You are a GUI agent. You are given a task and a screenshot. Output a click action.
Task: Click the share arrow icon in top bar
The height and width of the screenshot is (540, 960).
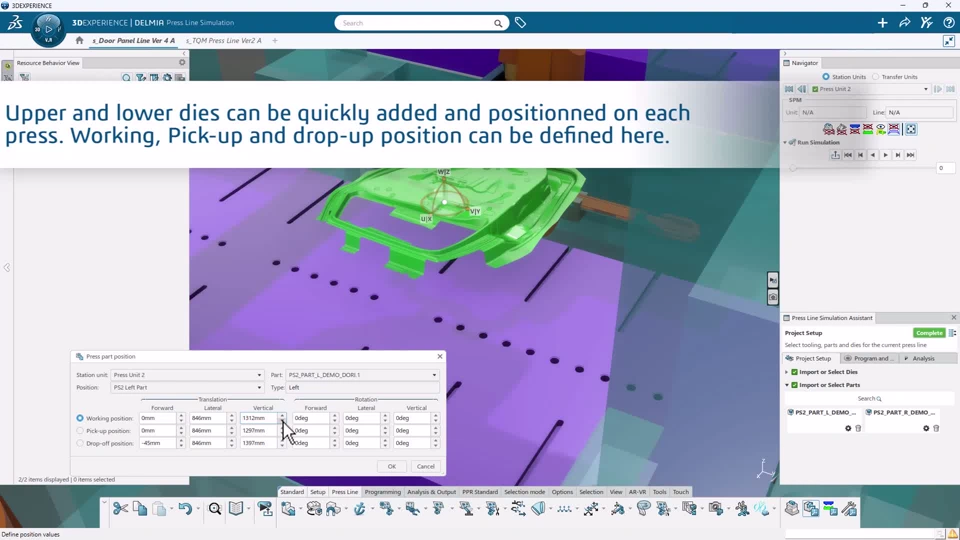click(x=904, y=23)
